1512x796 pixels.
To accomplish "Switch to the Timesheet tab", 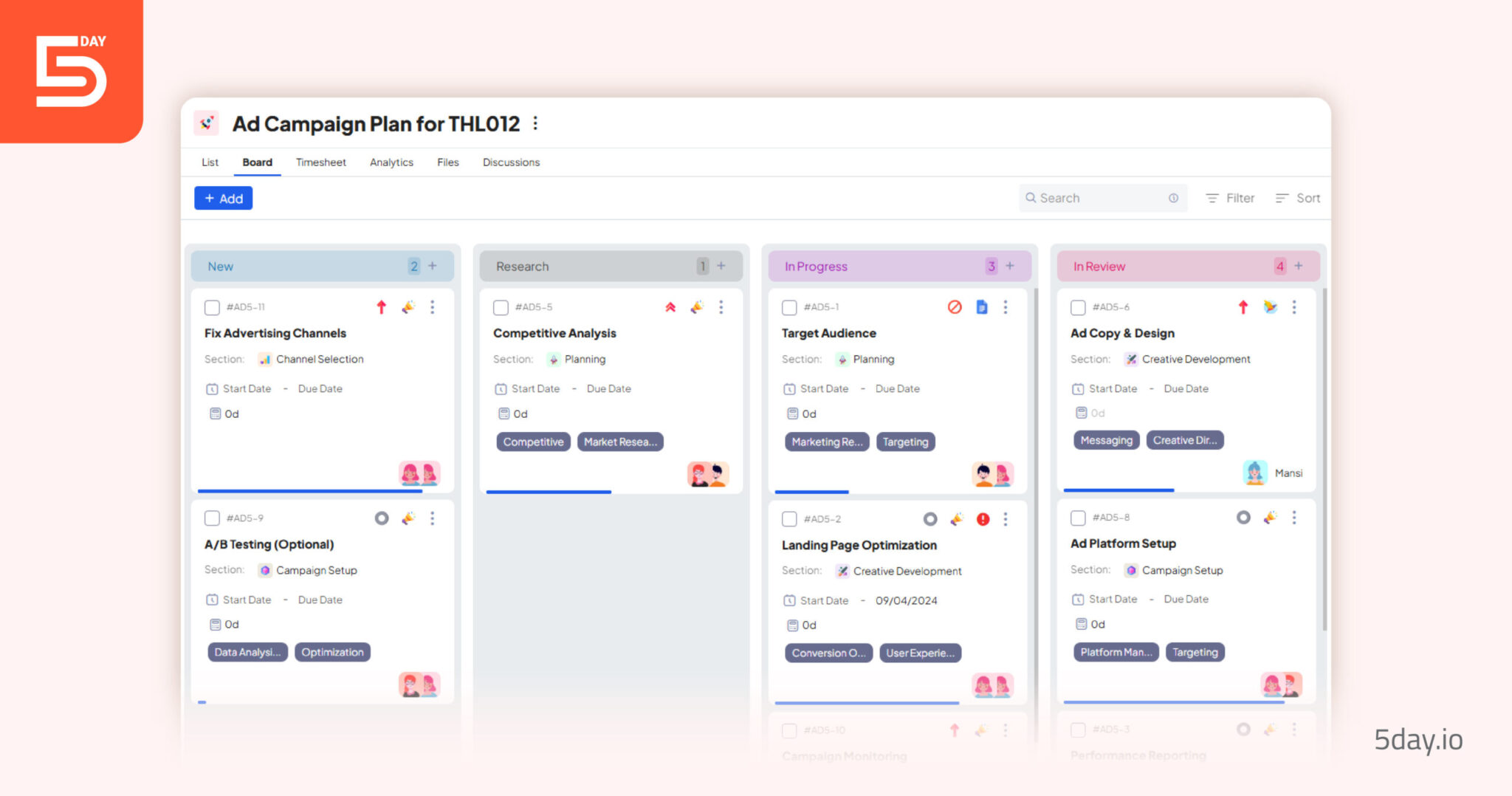I will coord(321,162).
